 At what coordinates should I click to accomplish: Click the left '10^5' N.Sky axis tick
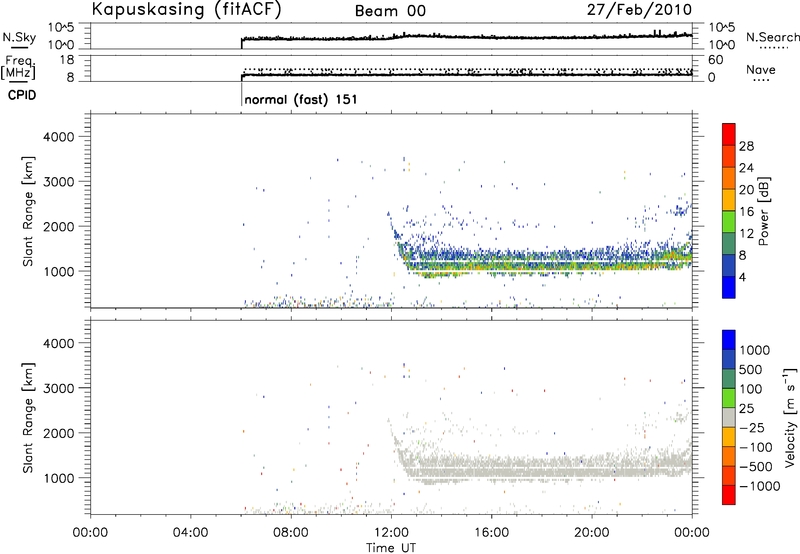(x=61, y=27)
